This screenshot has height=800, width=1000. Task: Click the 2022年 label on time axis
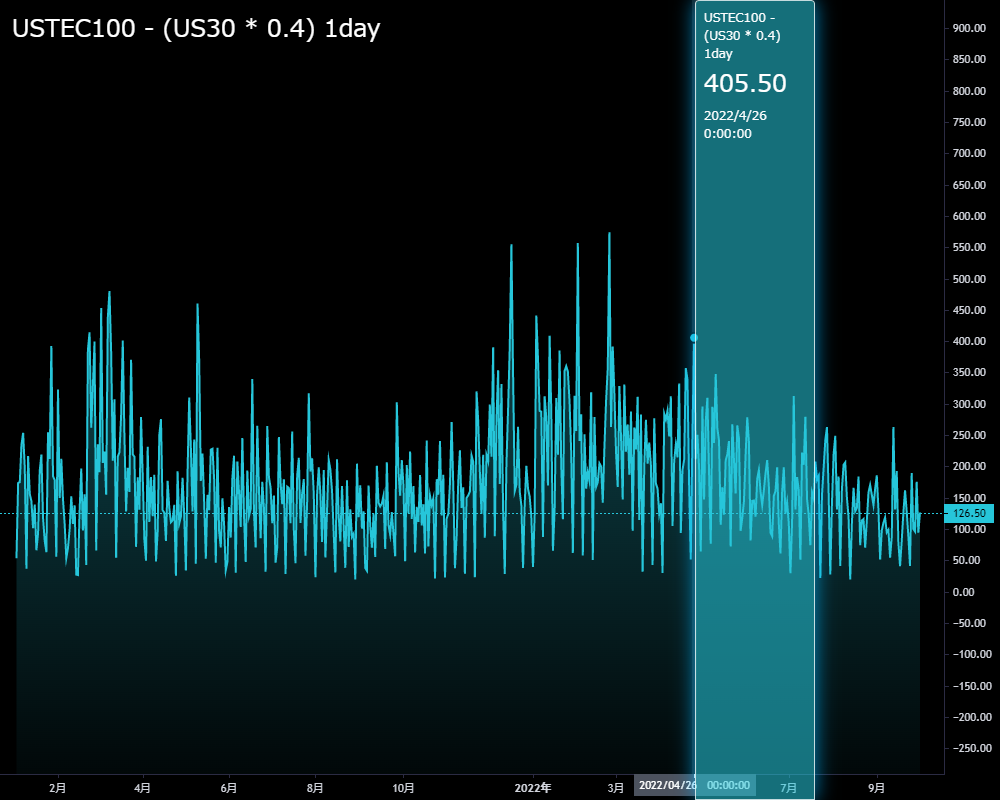(533, 787)
